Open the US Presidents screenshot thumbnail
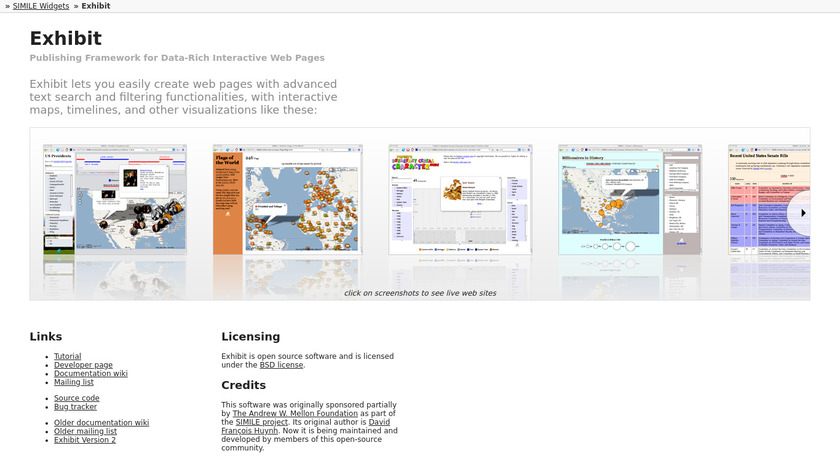This screenshot has width=840, height=472. click(115, 199)
